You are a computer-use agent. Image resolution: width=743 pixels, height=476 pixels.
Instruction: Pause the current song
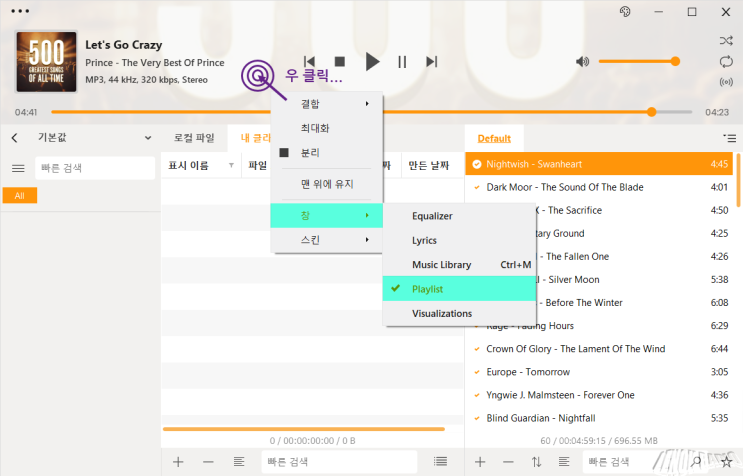(x=402, y=62)
